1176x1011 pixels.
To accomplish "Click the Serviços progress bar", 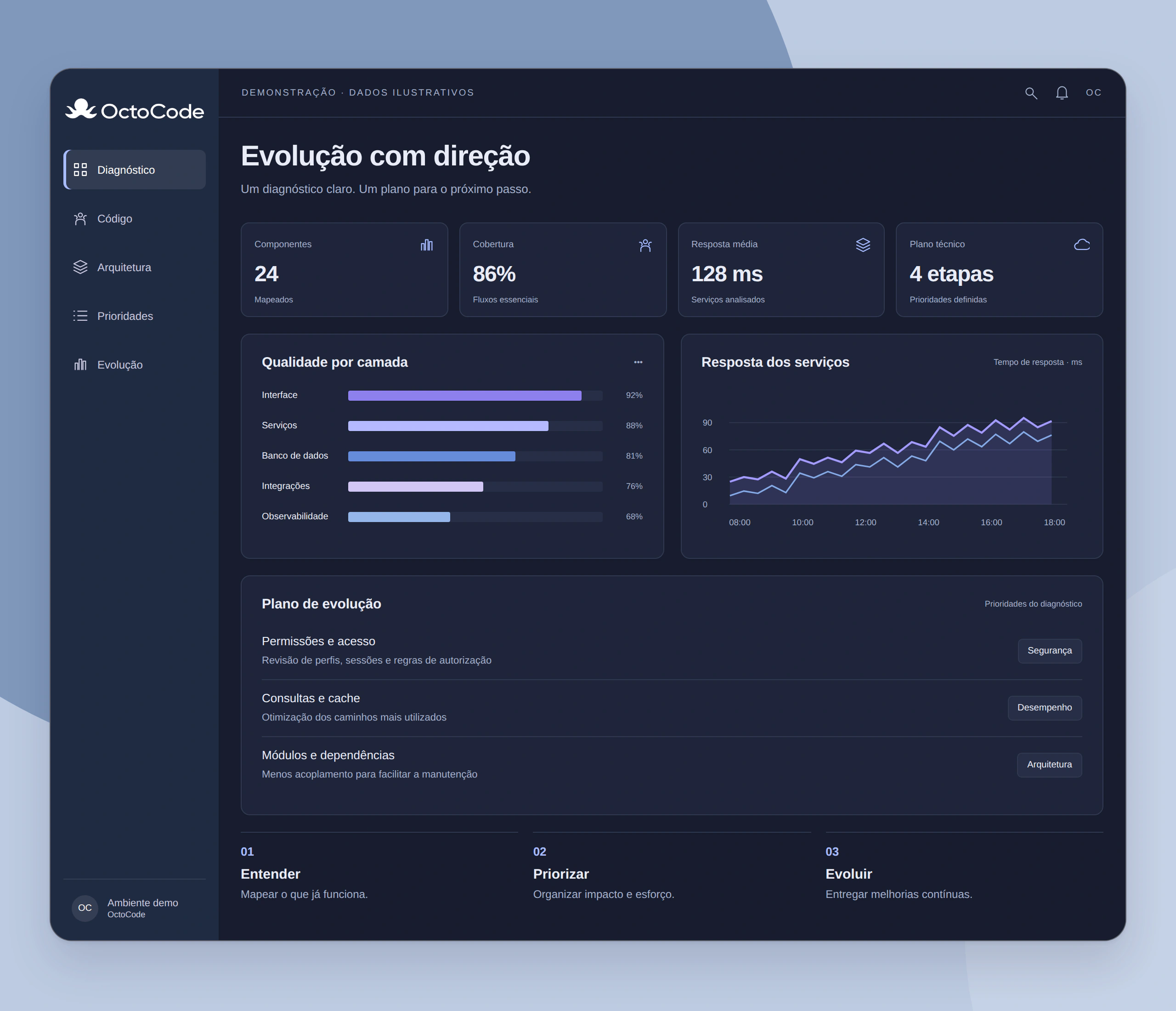I will (475, 426).
